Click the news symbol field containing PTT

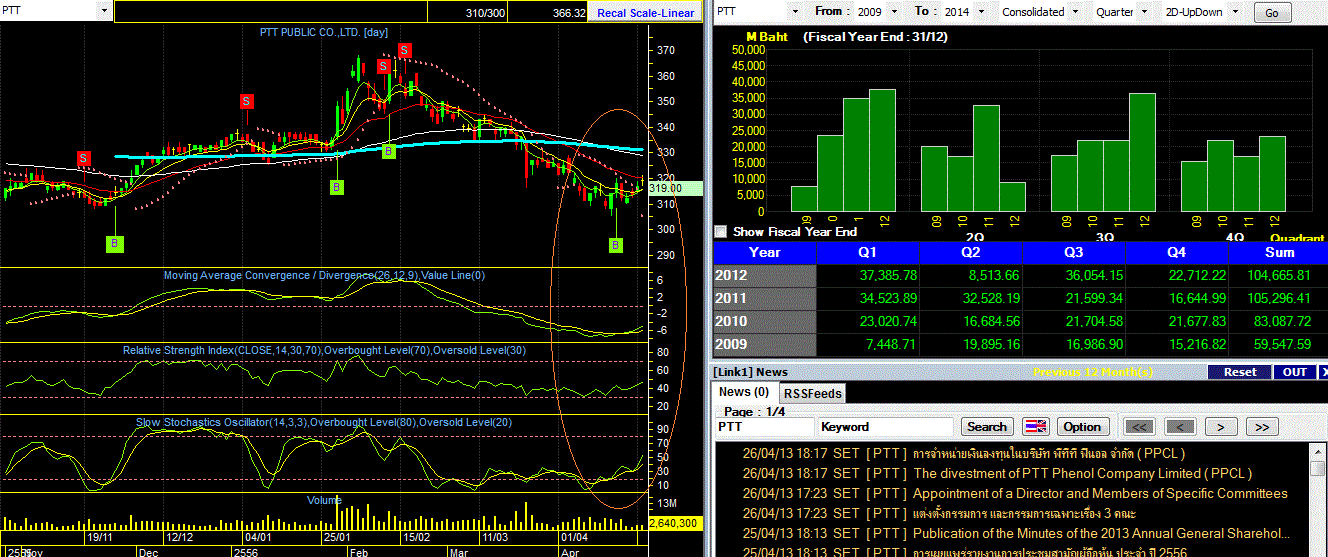pyautogui.click(x=764, y=427)
